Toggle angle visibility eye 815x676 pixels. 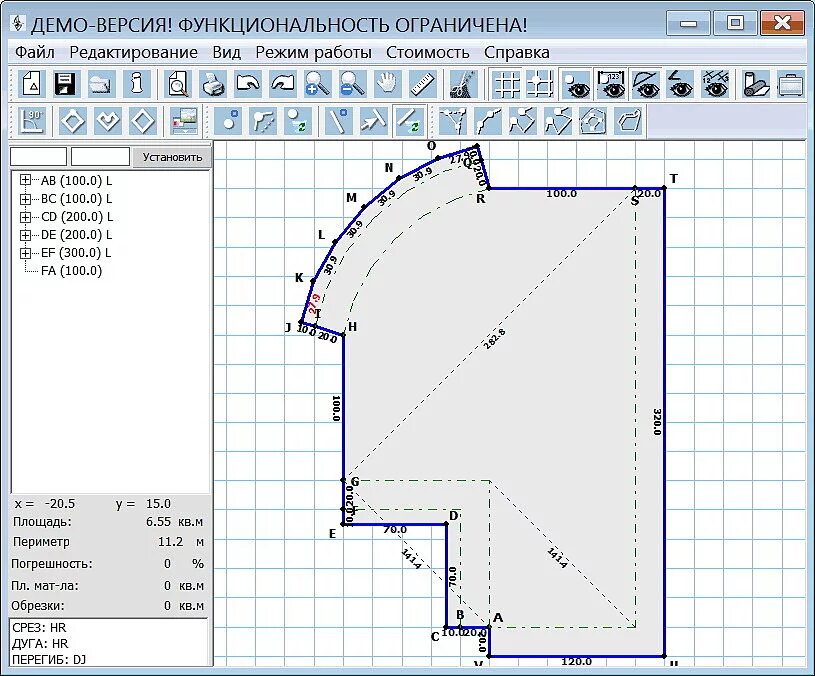pyautogui.click(x=681, y=83)
